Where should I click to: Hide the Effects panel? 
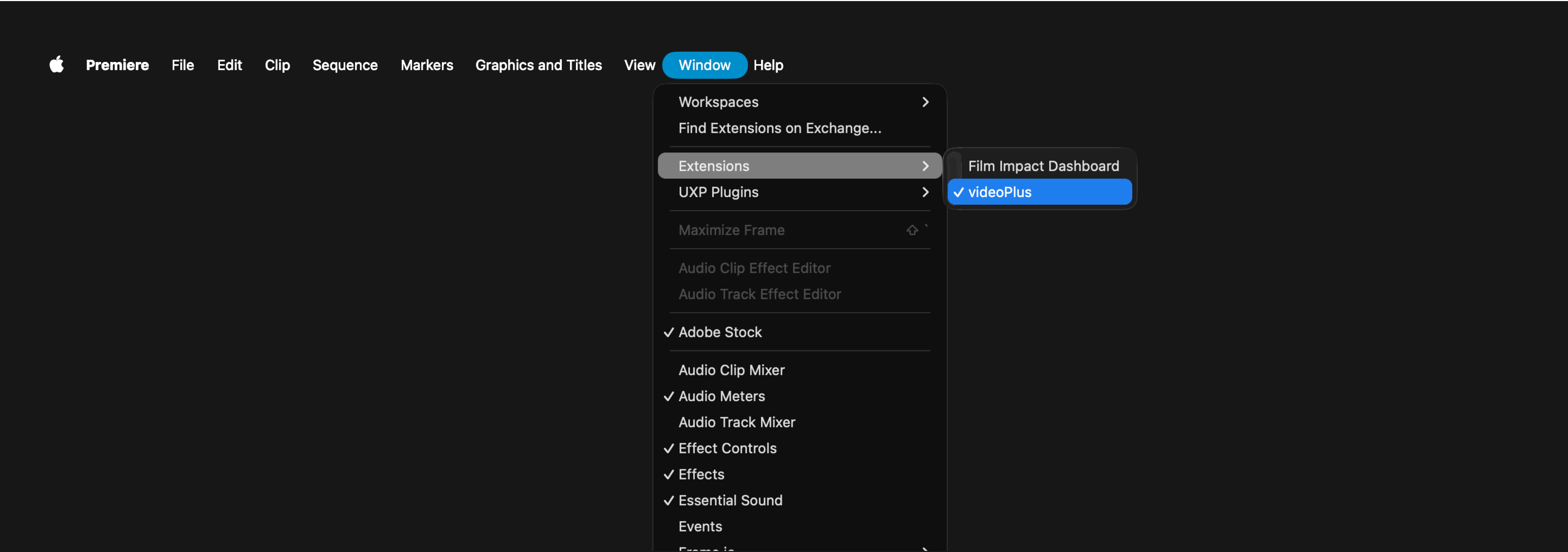tap(800, 475)
